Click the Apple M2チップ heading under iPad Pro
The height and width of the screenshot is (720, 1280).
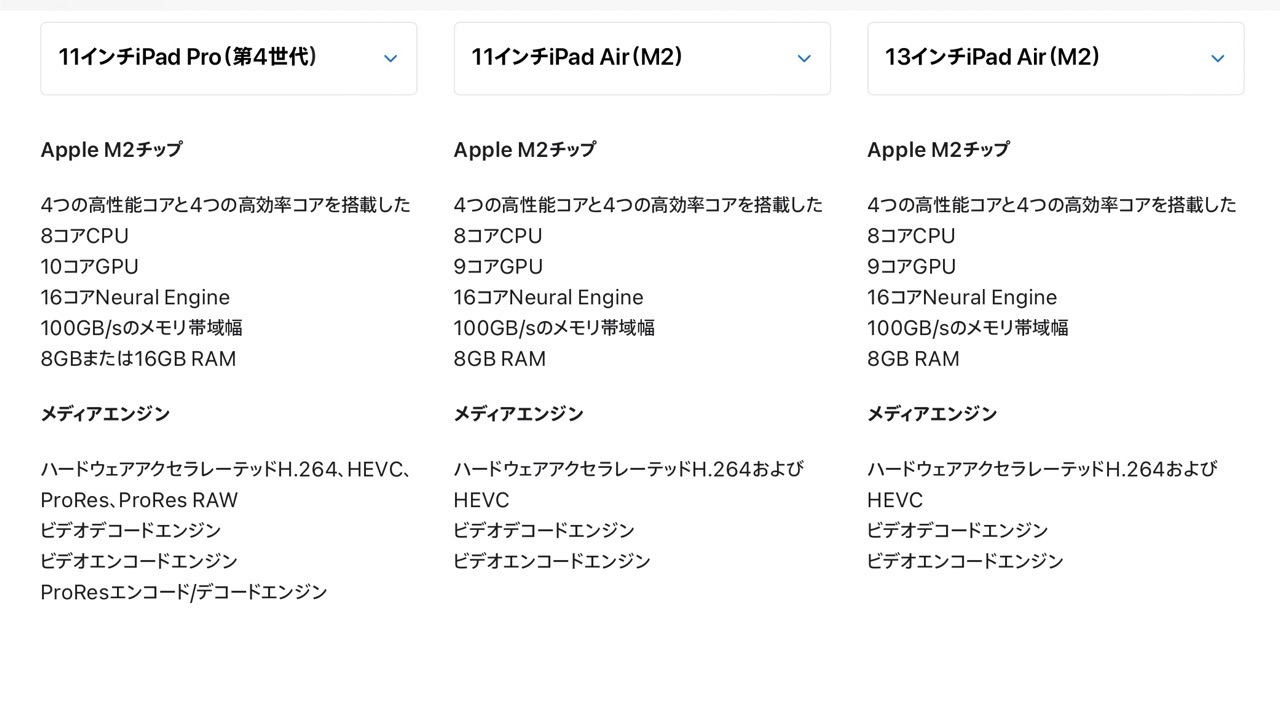pos(111,150)
